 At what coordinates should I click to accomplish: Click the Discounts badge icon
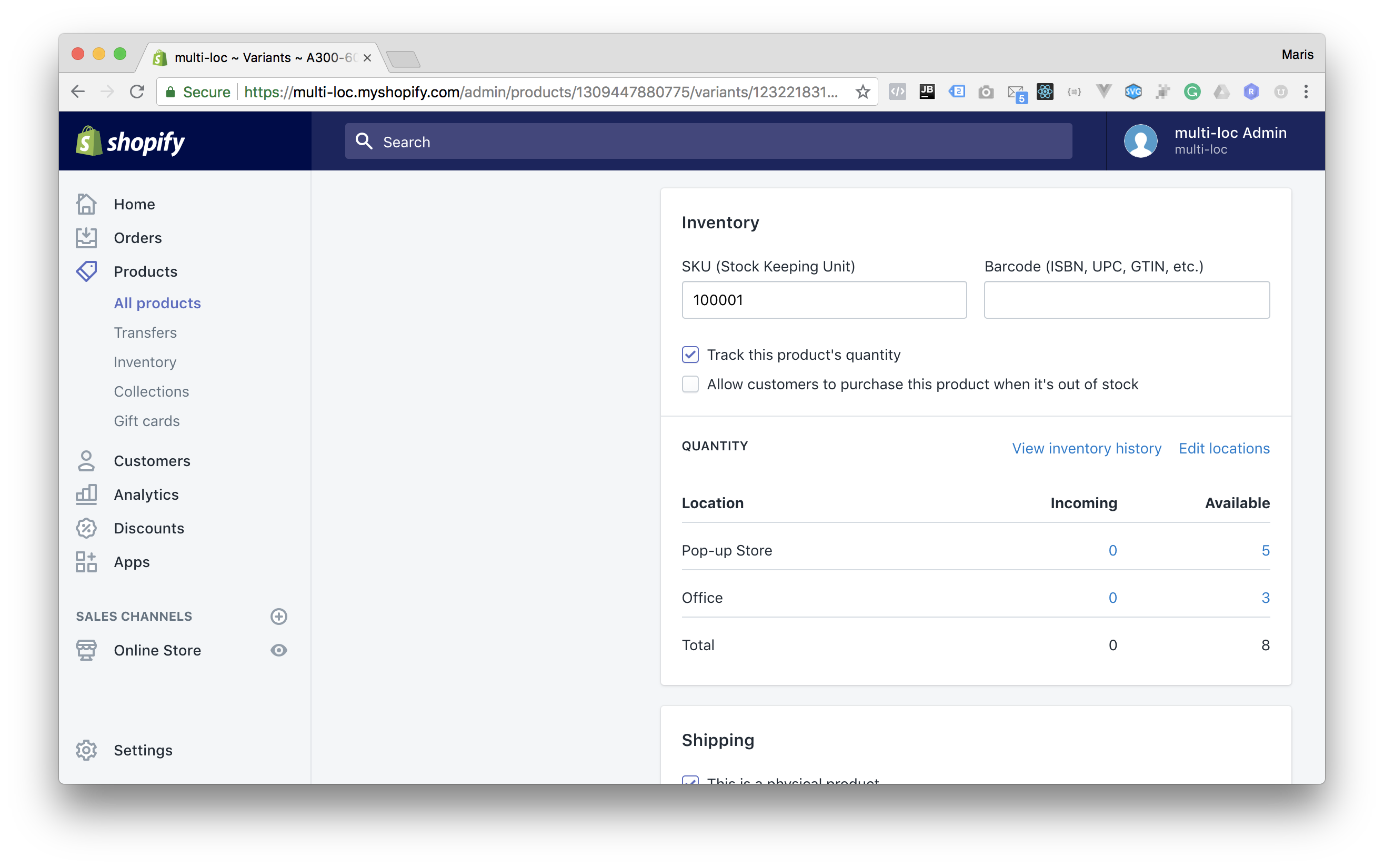tap(86, 528)
